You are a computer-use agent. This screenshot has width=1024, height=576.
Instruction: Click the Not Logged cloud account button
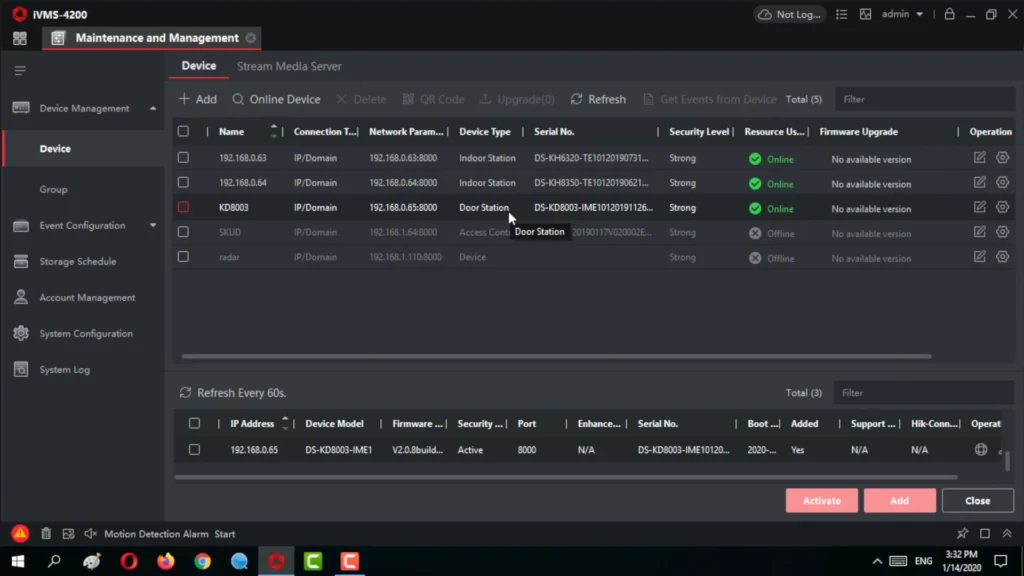pos(790,14)
